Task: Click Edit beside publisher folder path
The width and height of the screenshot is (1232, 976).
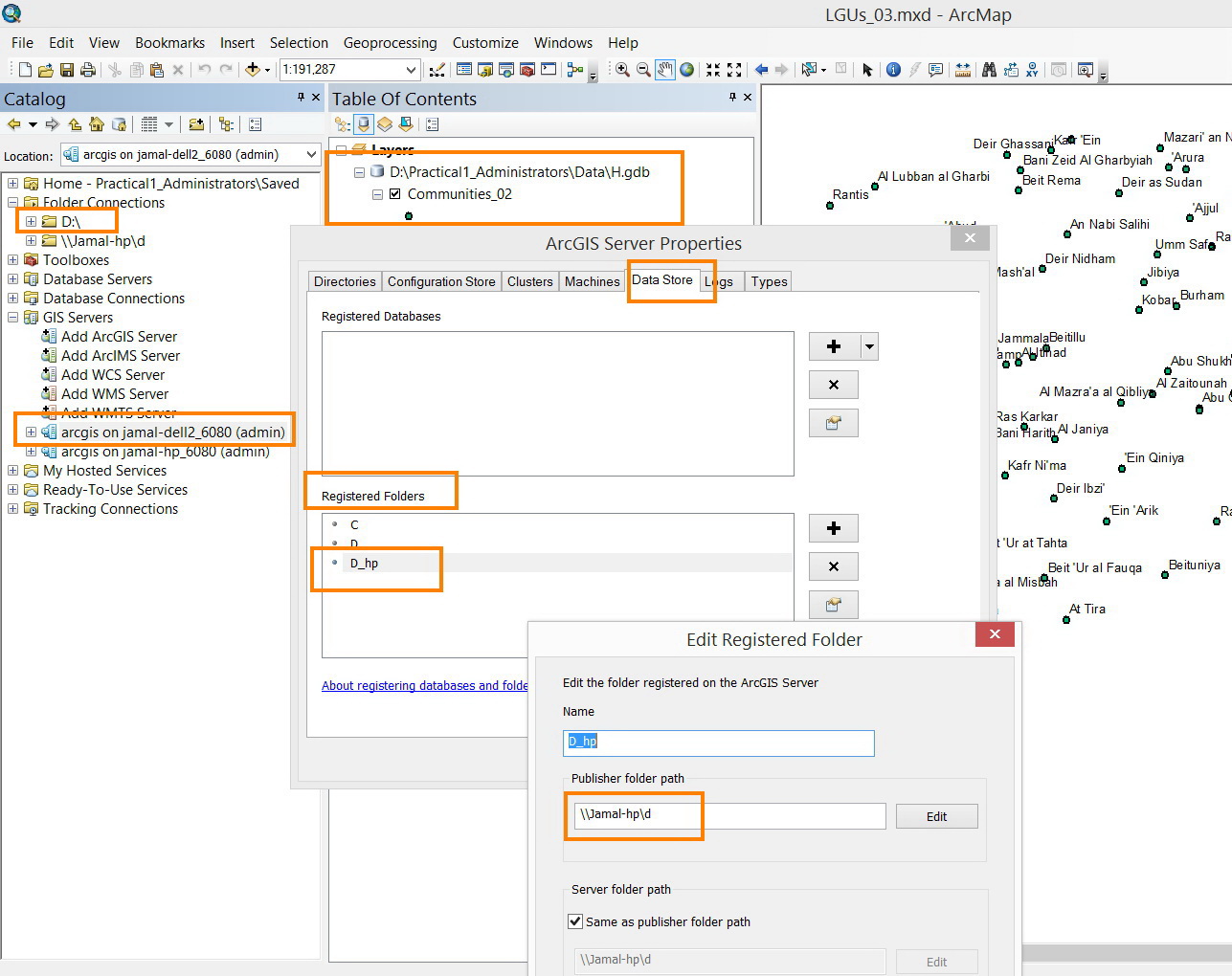Action: point(936,816)
